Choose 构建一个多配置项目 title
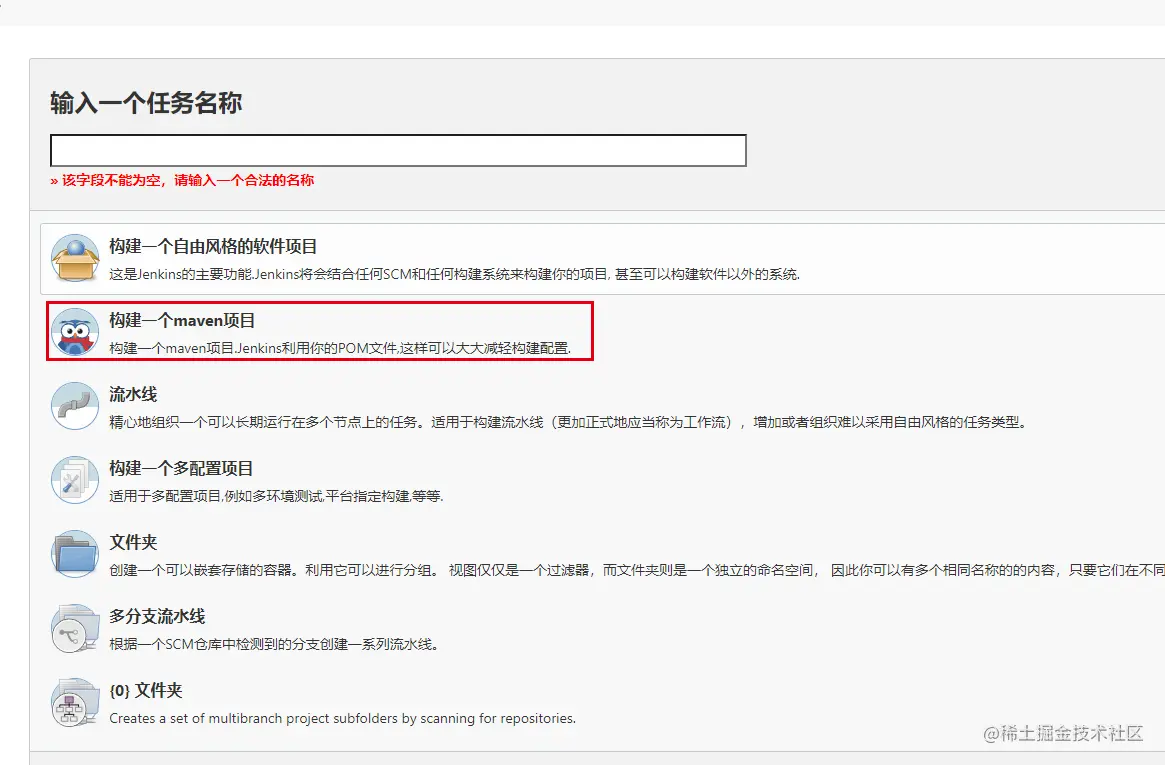 pyautogui.click(x=181, y=469)
